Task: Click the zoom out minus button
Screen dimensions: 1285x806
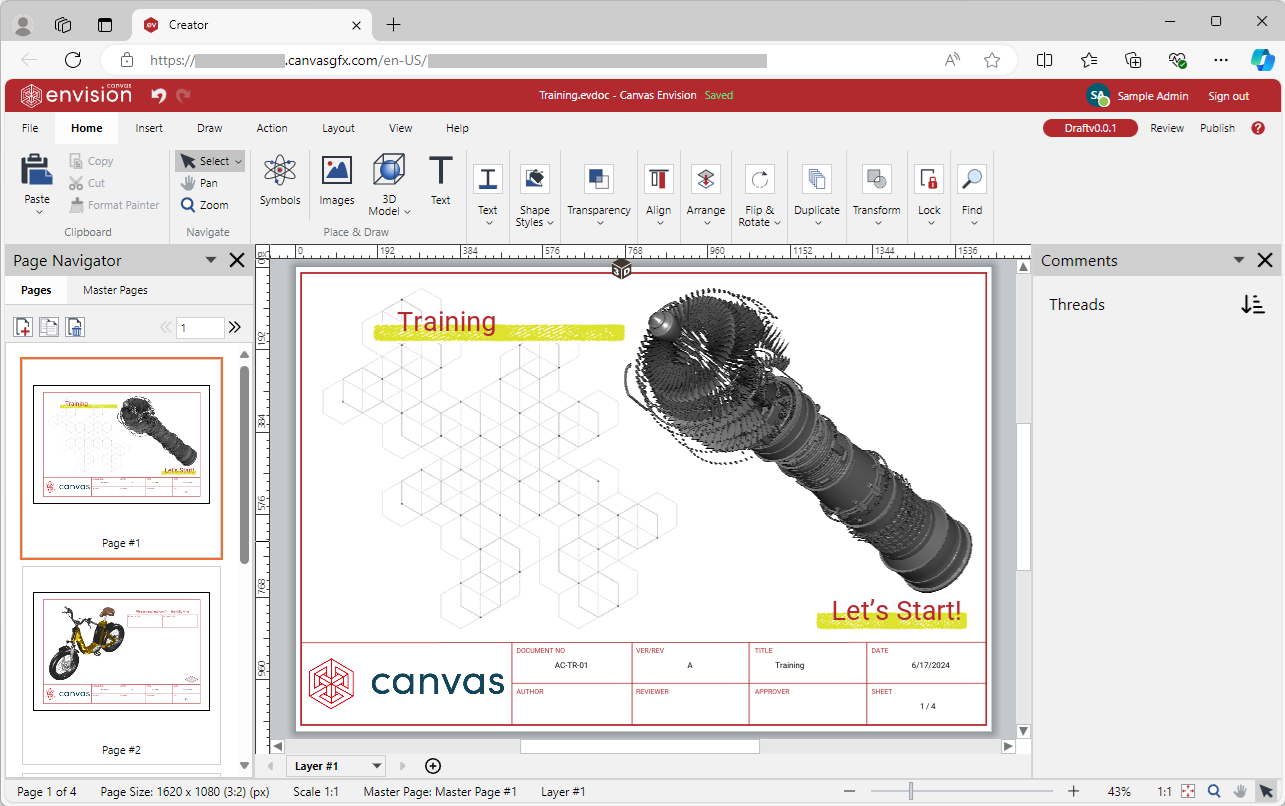Action: point(849,791)
